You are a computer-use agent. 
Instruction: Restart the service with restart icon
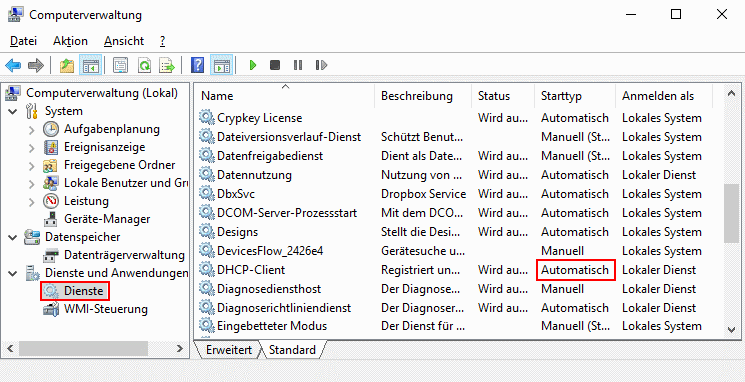point(321,65)
